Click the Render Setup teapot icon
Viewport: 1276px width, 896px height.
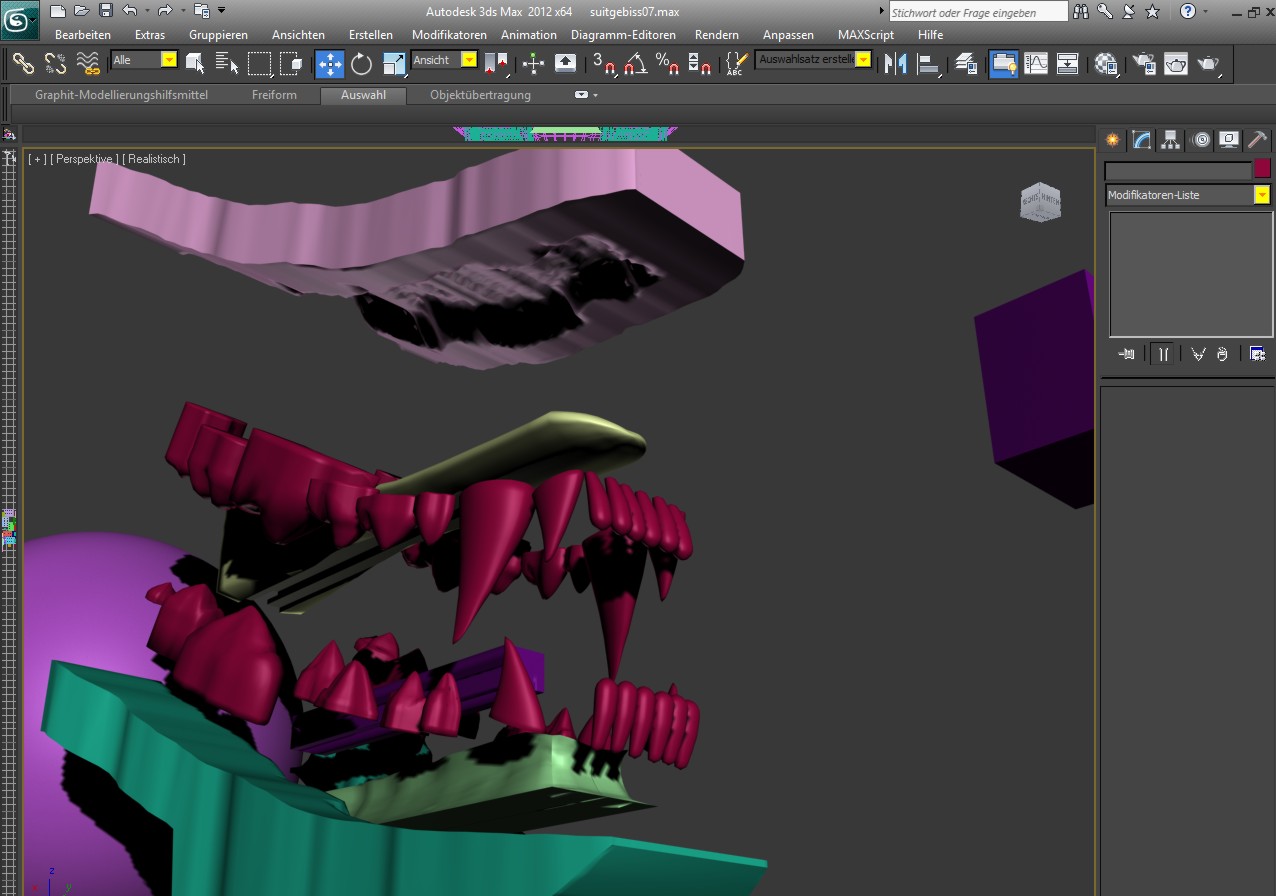1144,64
